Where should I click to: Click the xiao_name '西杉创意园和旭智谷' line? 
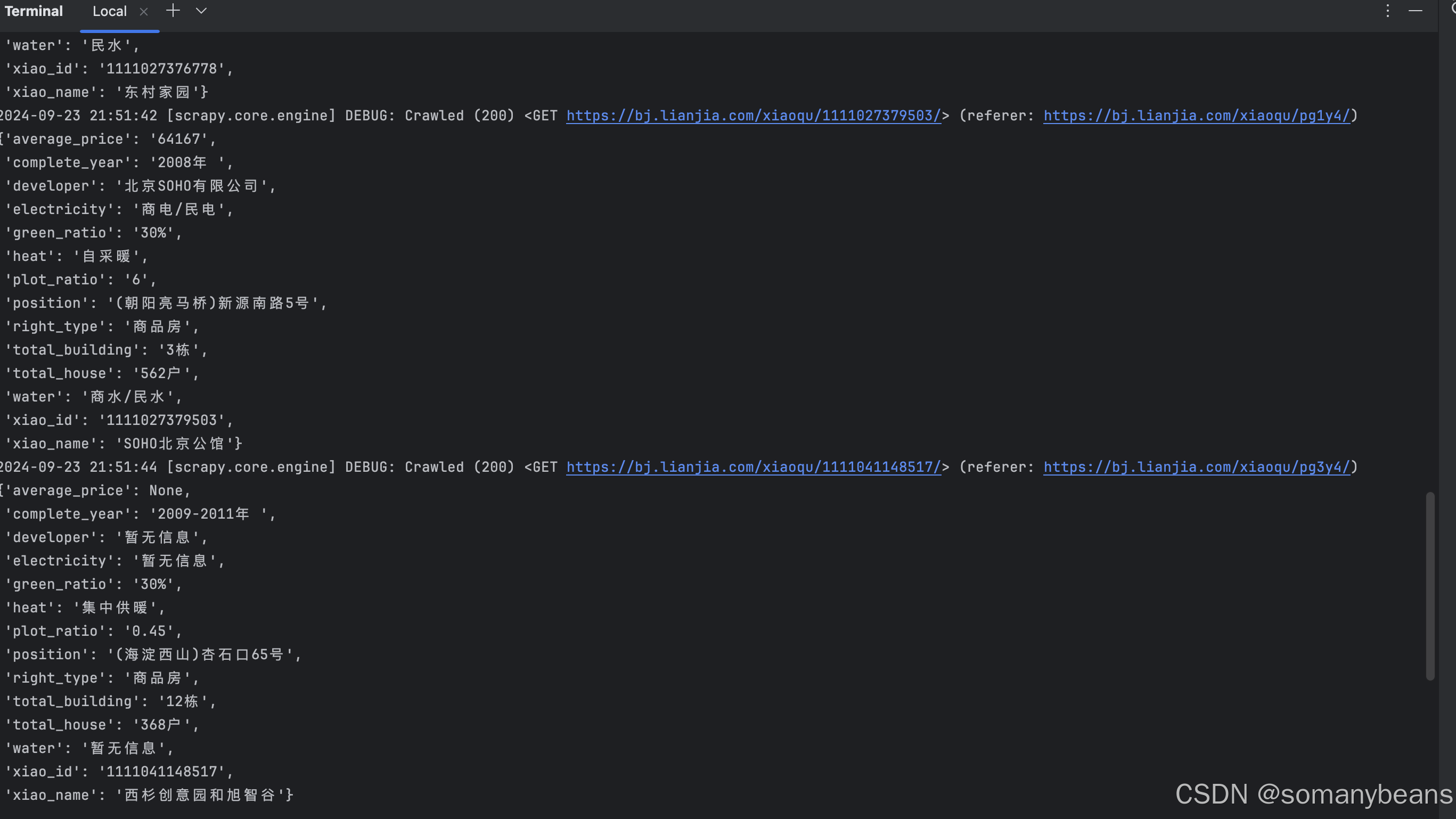(149, 795)
